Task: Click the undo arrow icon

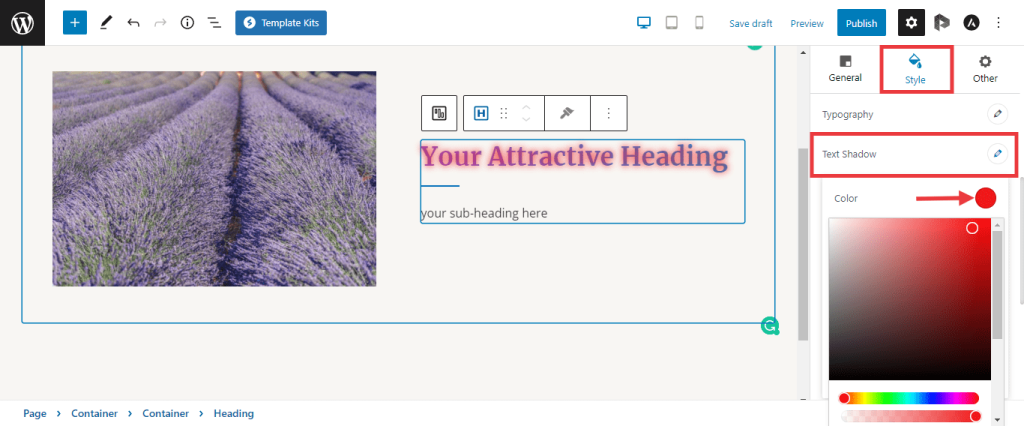Action: (x=133, y=22)
